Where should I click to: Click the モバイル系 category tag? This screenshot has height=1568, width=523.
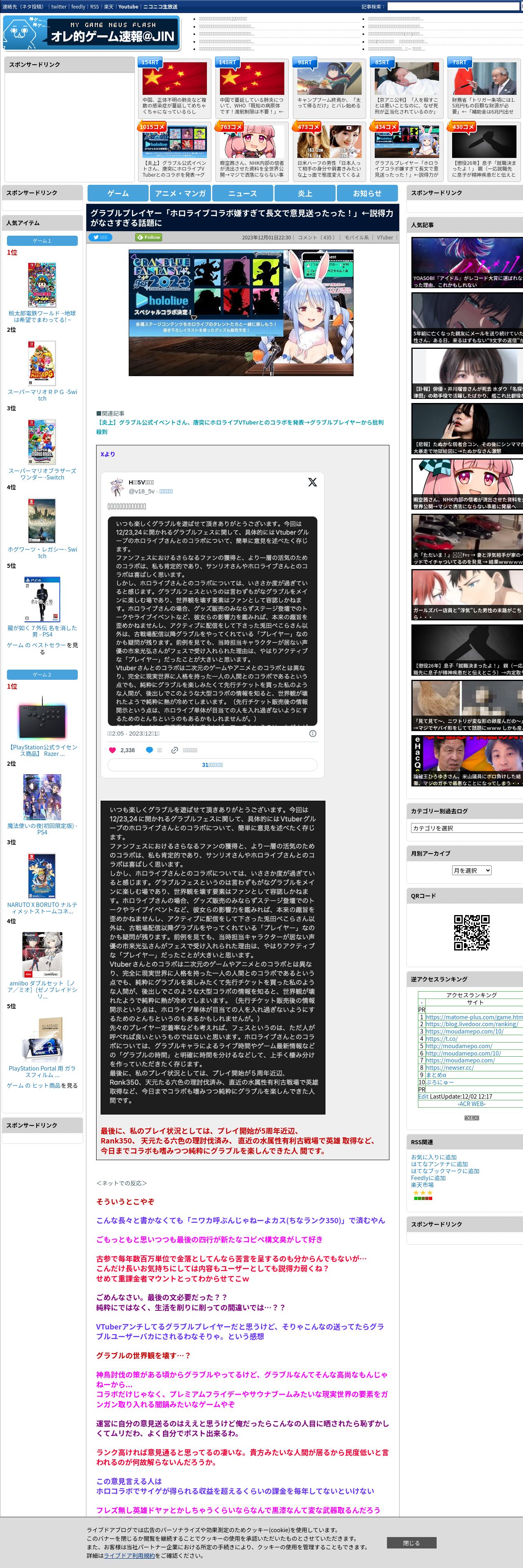356,237
